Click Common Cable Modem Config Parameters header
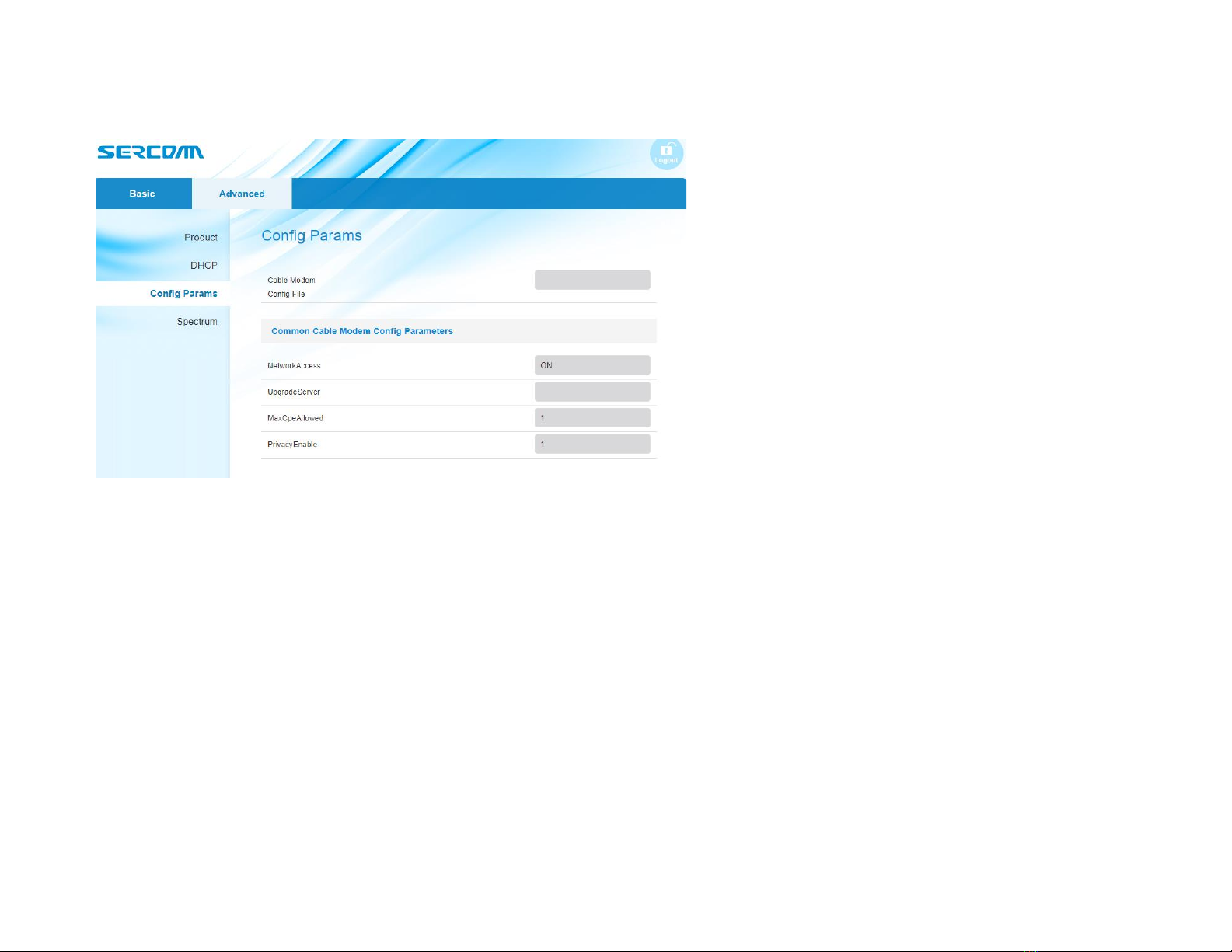The height and width of the screenshot is (952, 1232). pyautogui.click(x=362, y=331)
